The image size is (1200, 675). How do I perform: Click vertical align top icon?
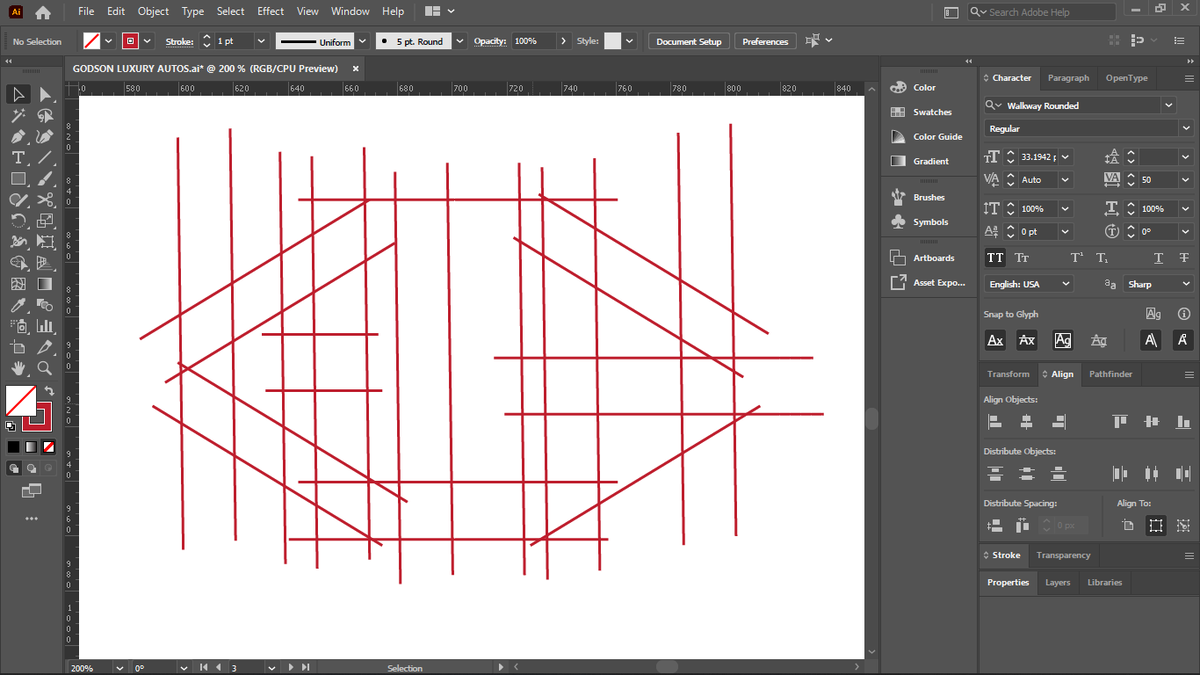pyautogui.click(x=1120, y=421)
